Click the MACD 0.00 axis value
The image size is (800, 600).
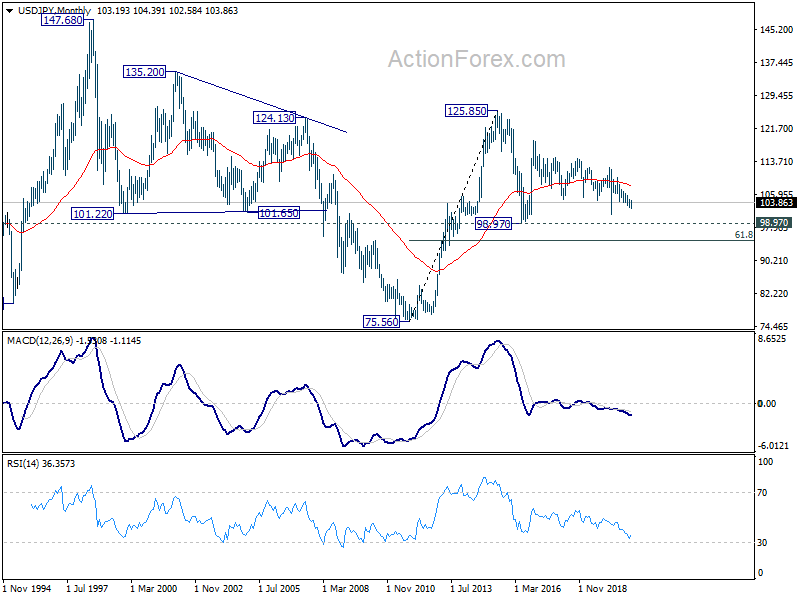pos(767,404)
